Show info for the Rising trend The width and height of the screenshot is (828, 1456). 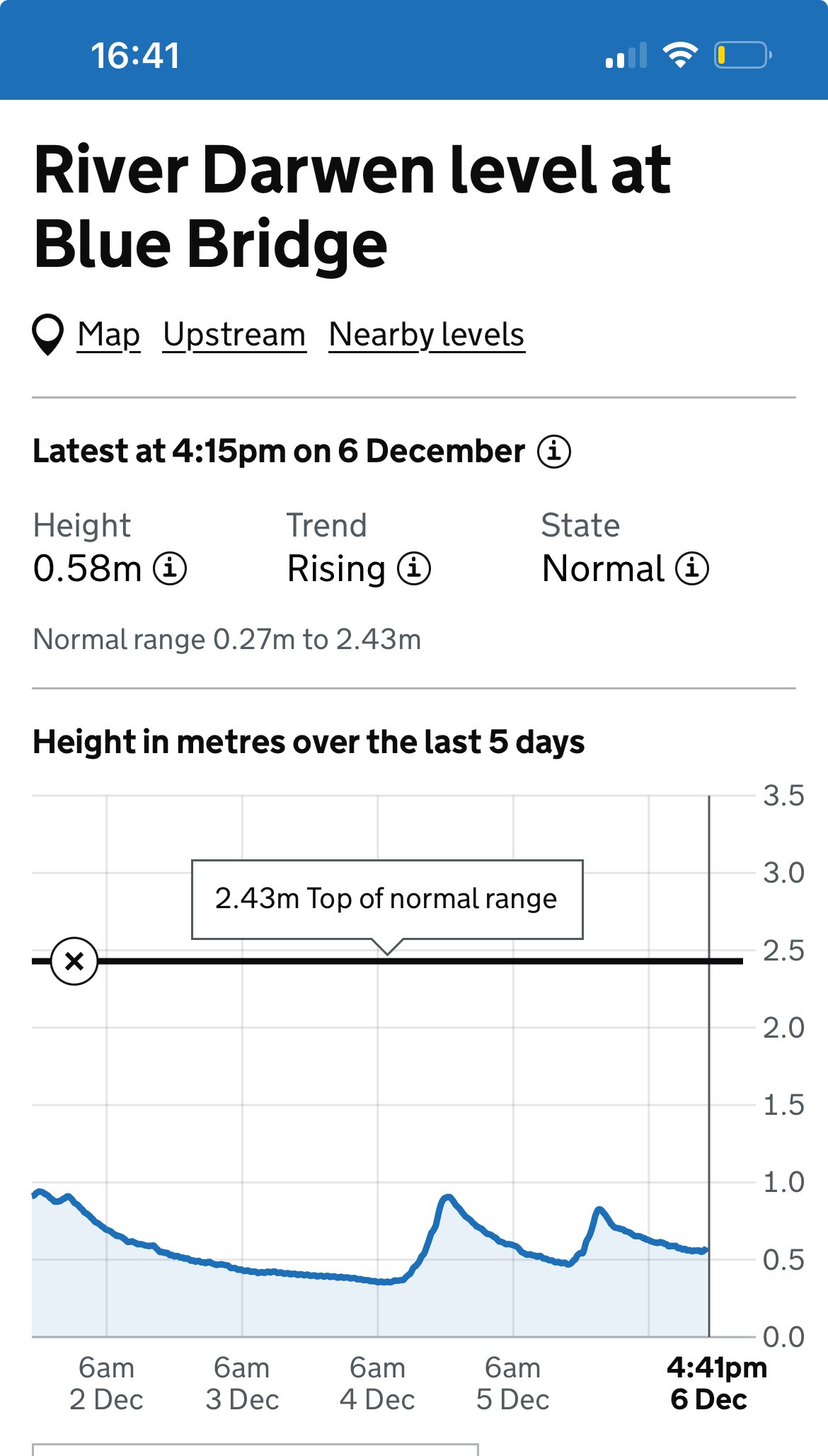[x=414, y=568]
